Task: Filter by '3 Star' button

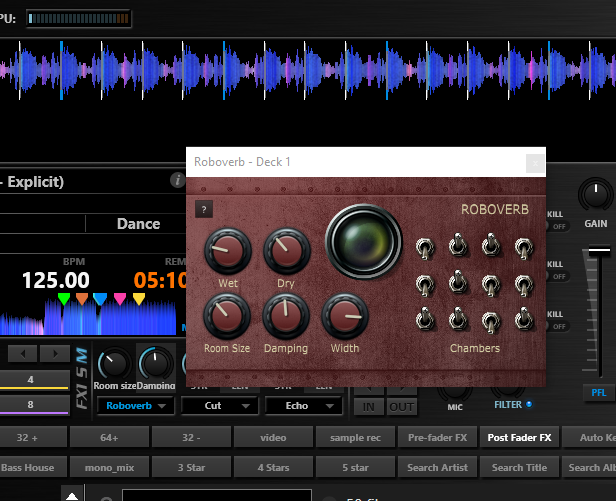Action: tap(191, 467)
